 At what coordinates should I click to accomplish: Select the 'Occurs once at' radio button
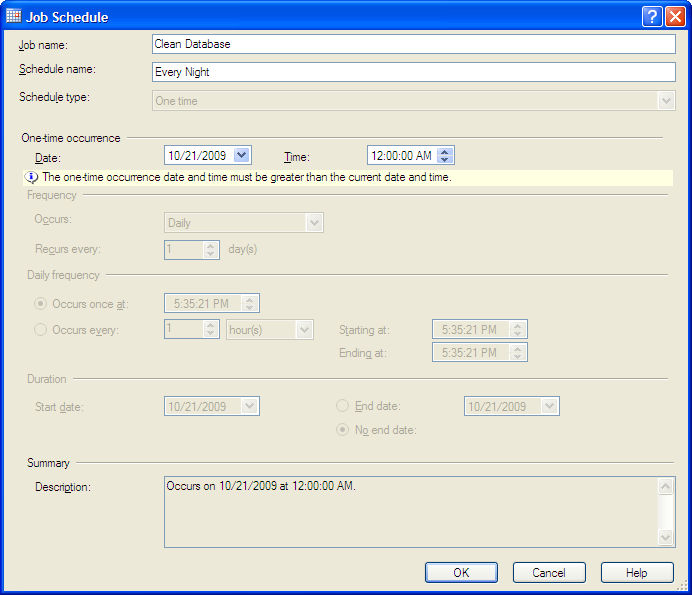tap(41, 303)
